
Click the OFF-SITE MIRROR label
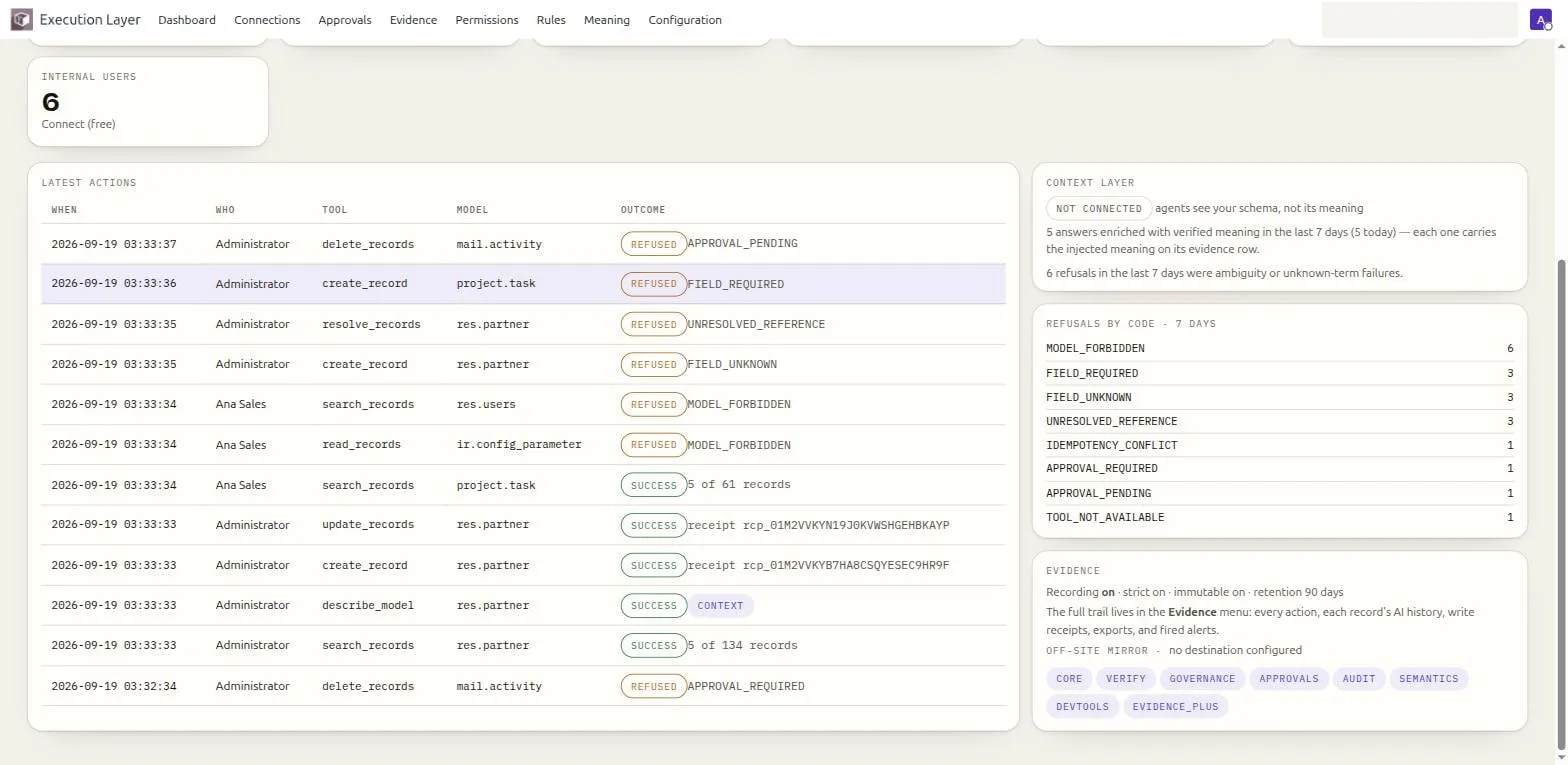coord(1097,651)
